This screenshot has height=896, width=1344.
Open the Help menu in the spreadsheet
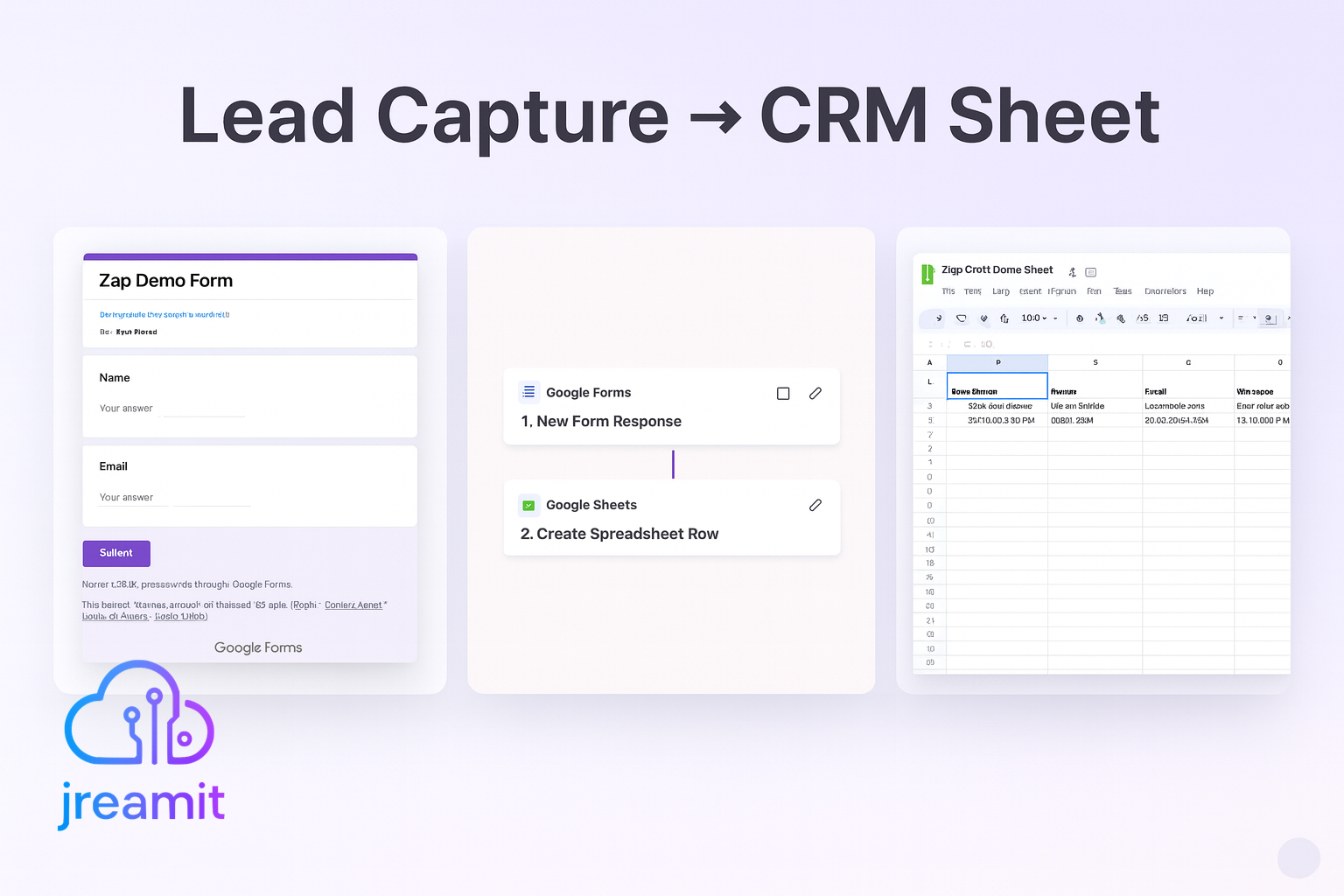pyautogui.click(x=1205, y=290)
